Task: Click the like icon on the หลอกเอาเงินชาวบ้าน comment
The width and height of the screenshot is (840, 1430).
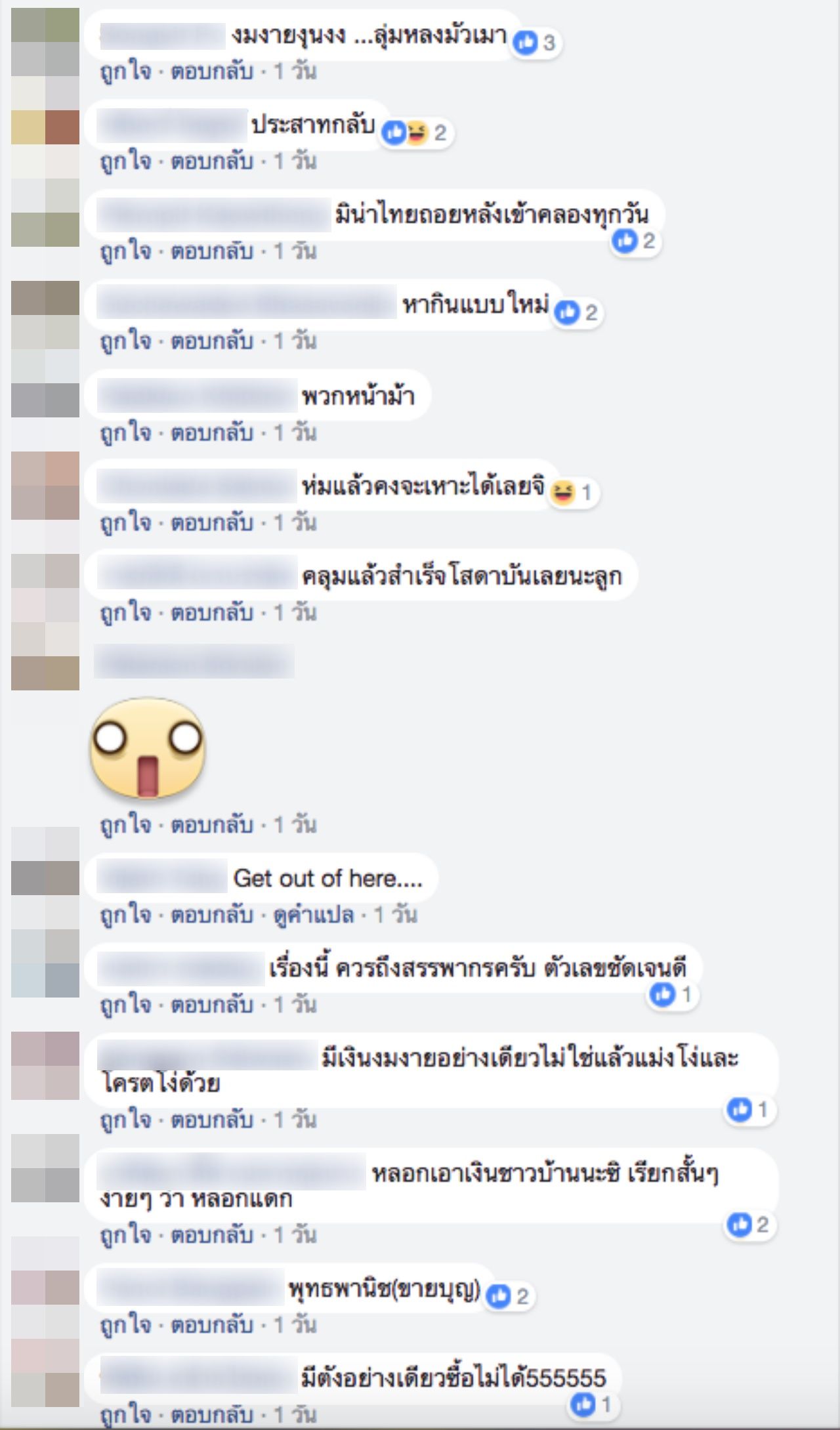Action: [x=739, y=1225]
